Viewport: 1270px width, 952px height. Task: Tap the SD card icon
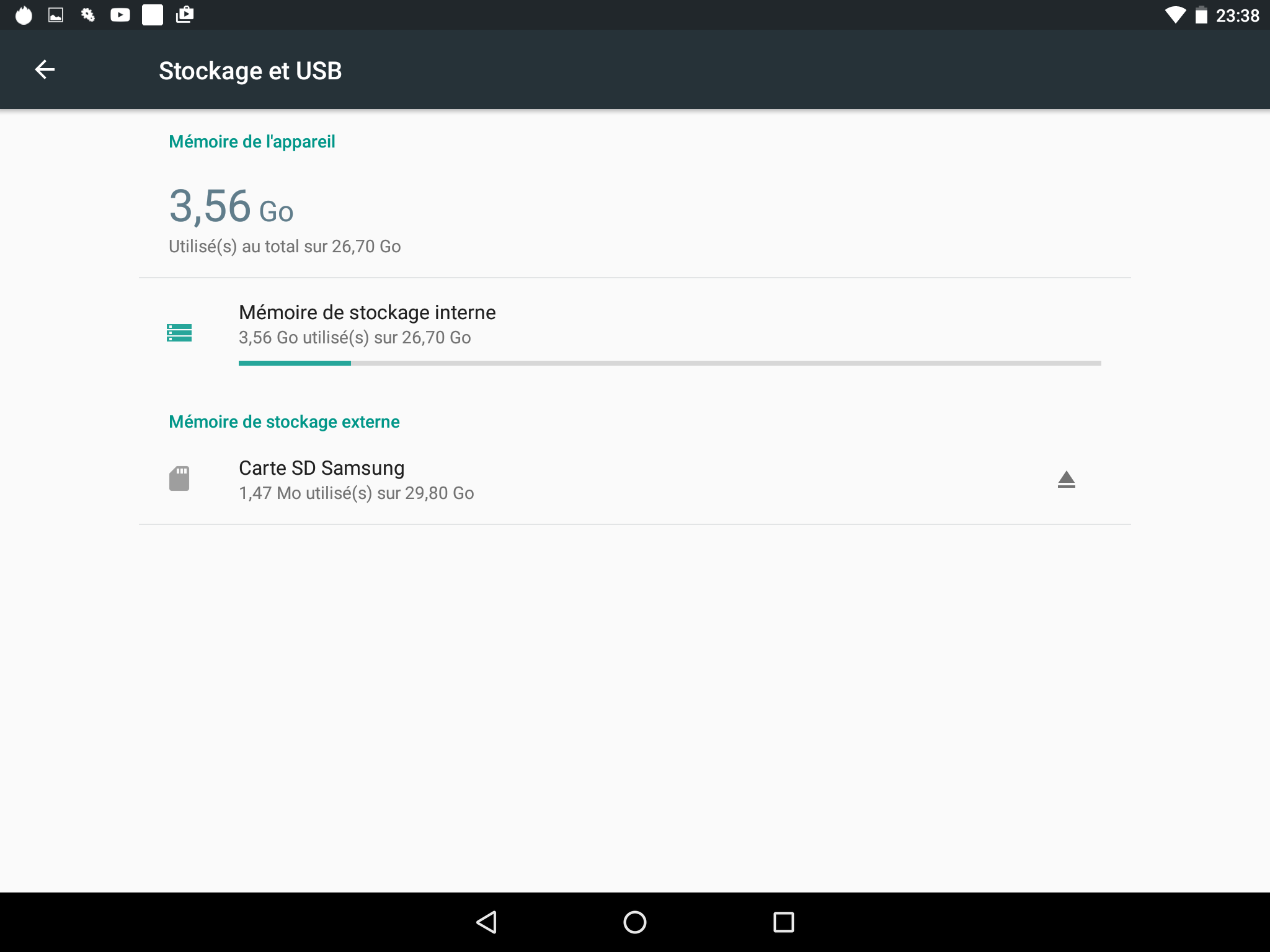pos(179,478)
